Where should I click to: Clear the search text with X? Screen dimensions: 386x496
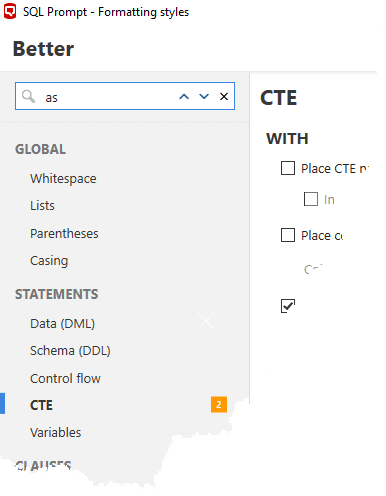pyautogui.click(x=224, y=97)
